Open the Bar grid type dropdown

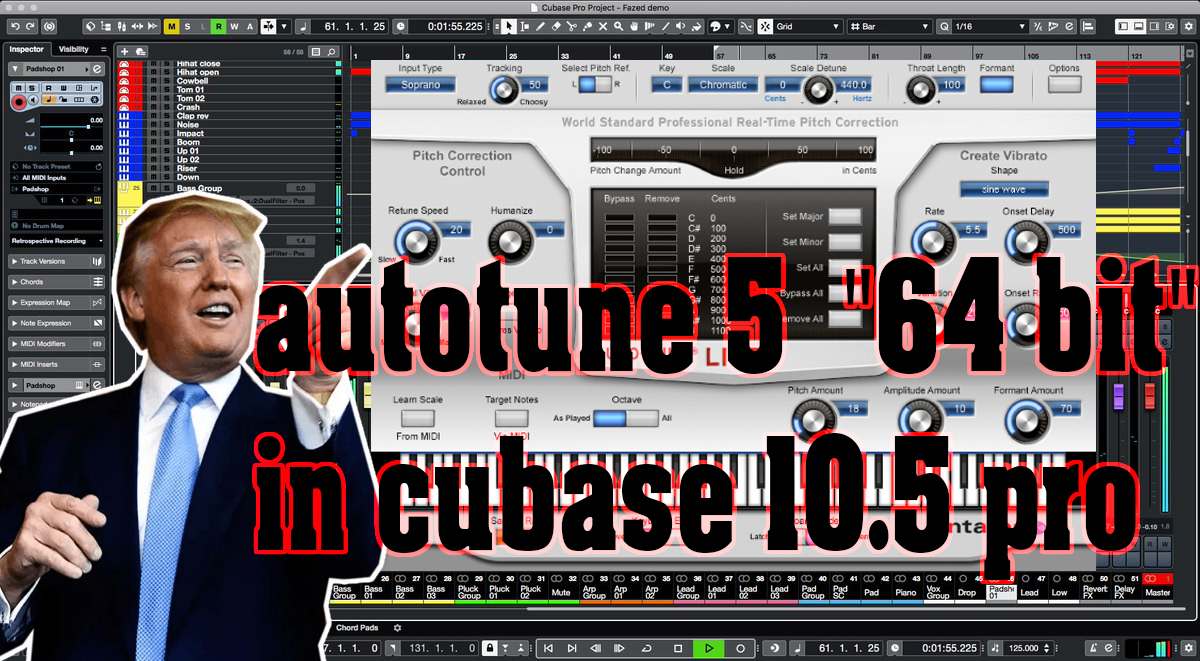click(x=891, y=26)
